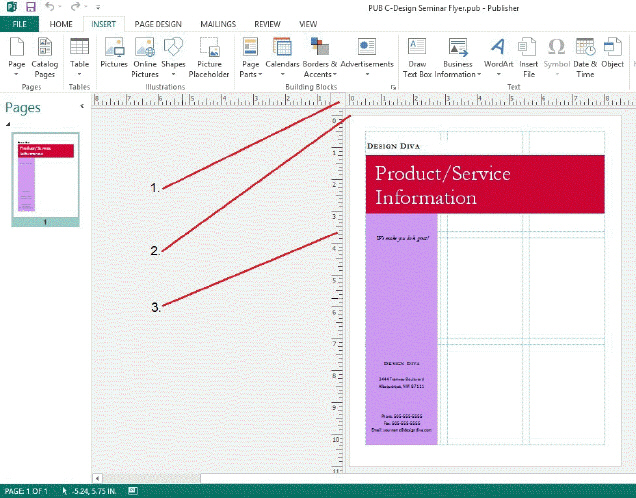The height and width of the screenshot is (498, 636).
Task: Click the Advertisements icon
Action: point(367,47)
